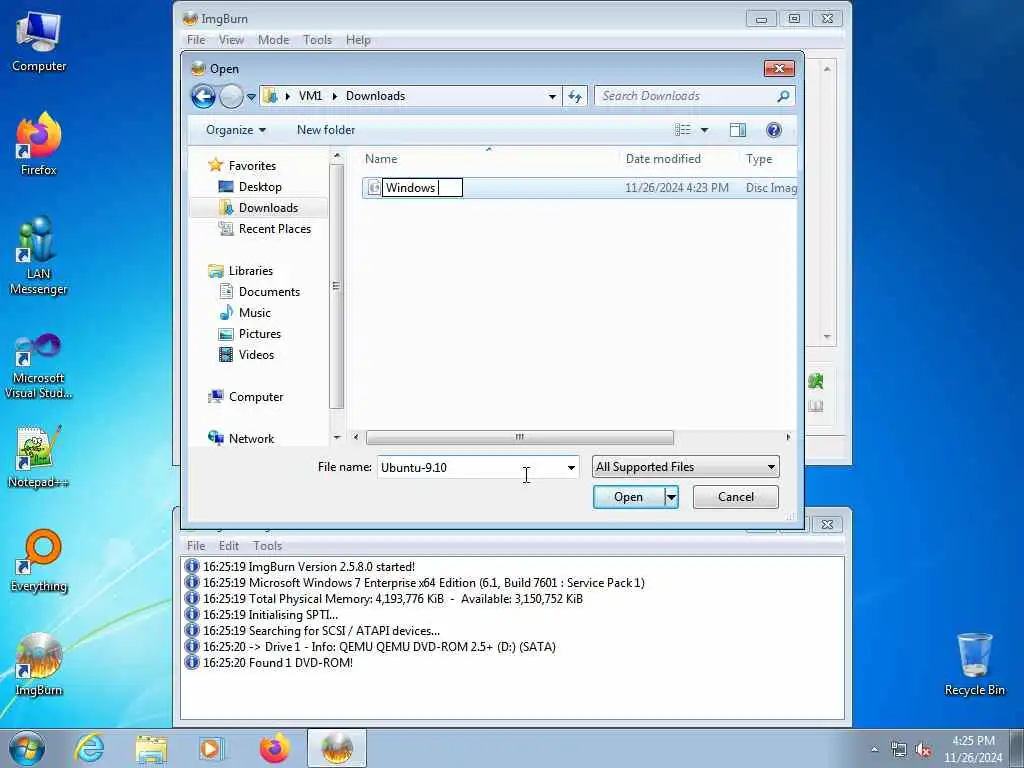Open help with the blue question icon
Screen dimensions: 1024x768
[774, 130]
